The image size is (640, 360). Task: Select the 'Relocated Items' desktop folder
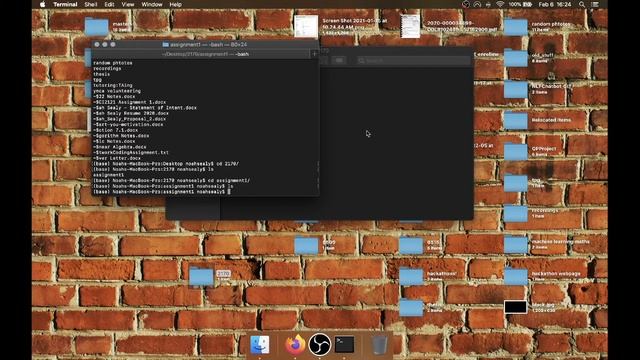tap(516, 121)
